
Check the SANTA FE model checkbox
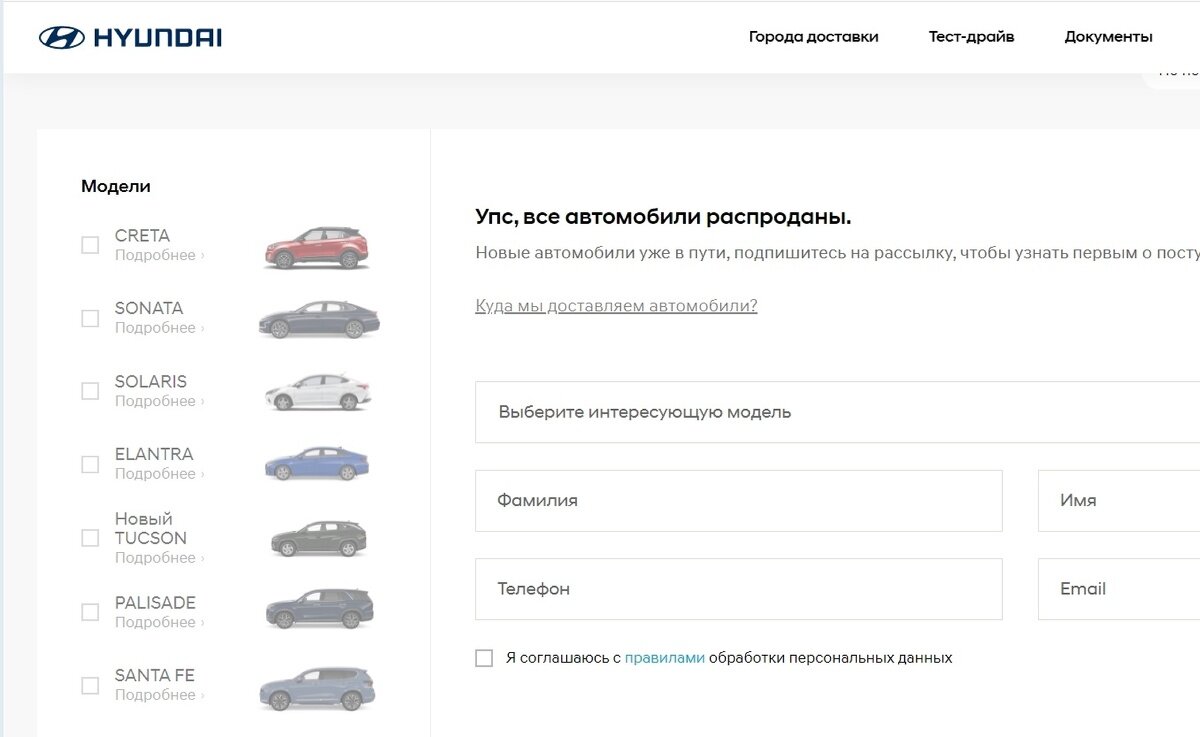pos(90,685)
